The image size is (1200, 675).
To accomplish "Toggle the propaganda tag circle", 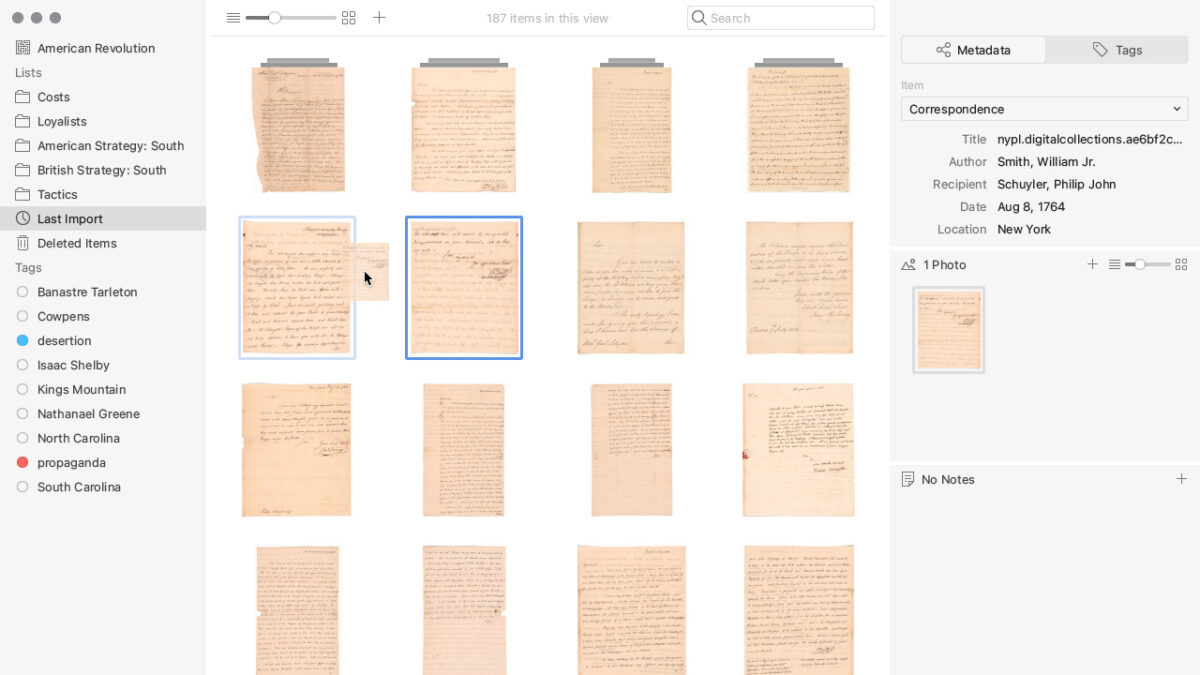I will (23, 463).
